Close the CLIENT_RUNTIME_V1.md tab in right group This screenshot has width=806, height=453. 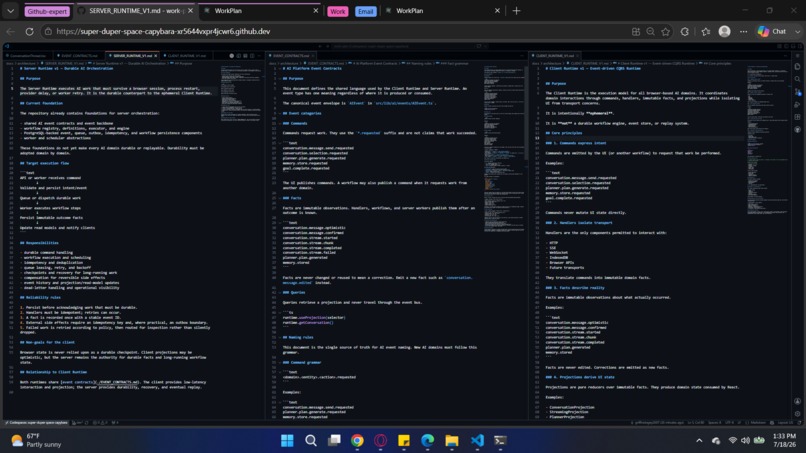coord(578,56)
